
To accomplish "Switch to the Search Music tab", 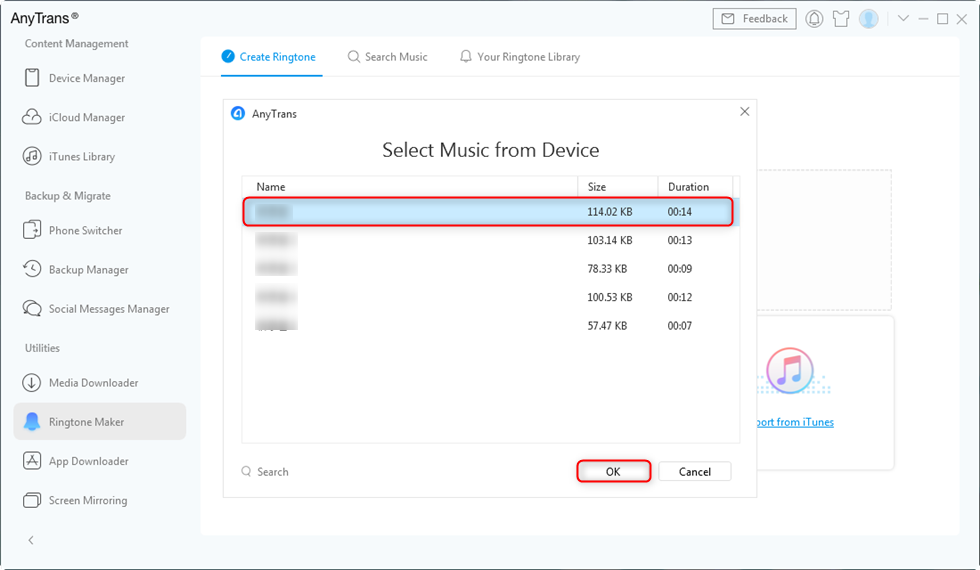I will [x=387, y=57].
